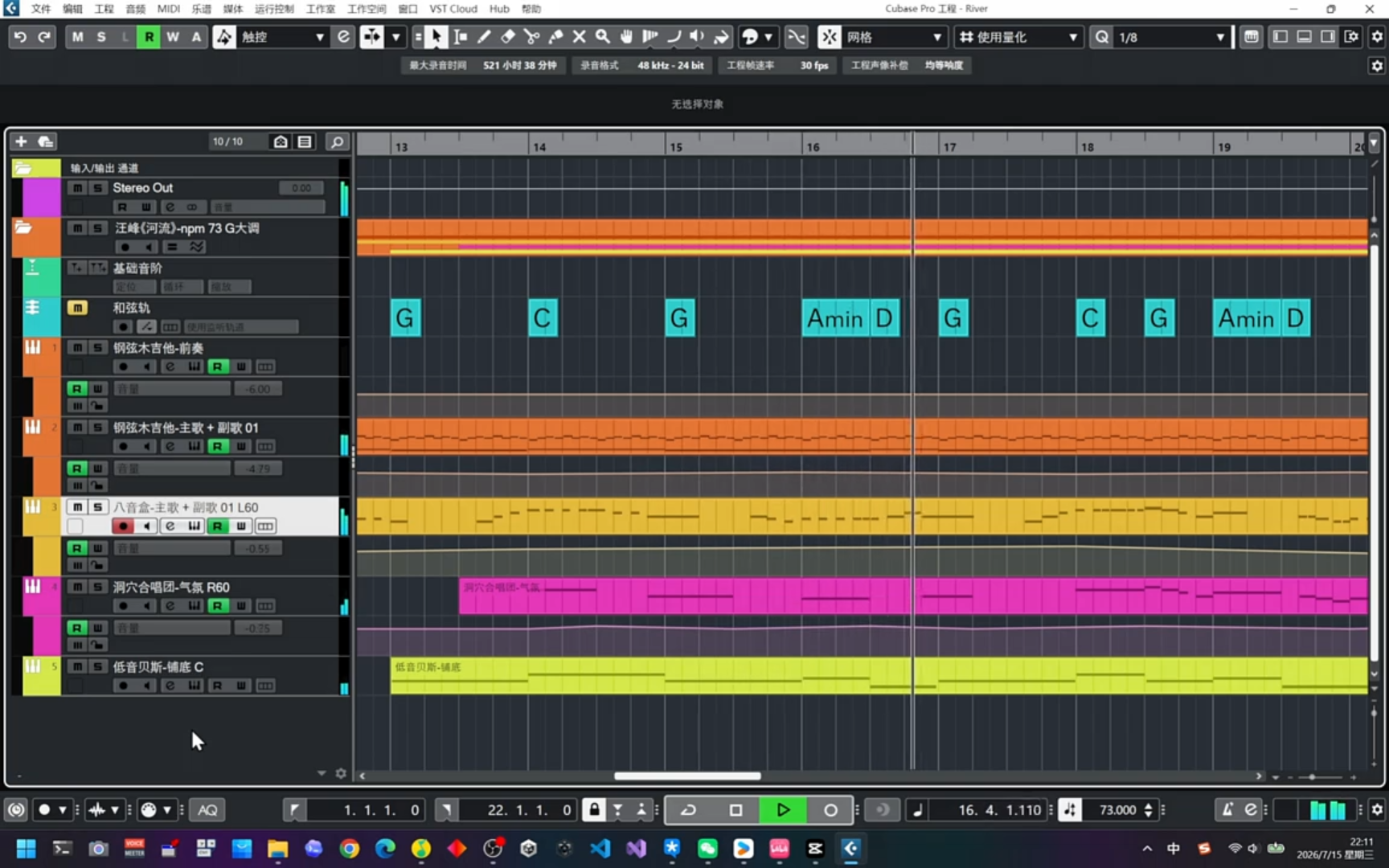Solo the 低音贝斯-铺底 C track
The width and height of the screenshot is (1389, 868).
97,666
